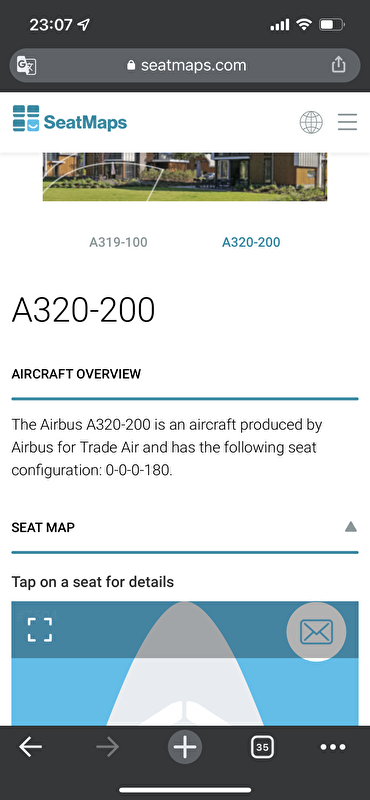Open the hamburger menu
370x800 pixels.
tap(348, 122)
